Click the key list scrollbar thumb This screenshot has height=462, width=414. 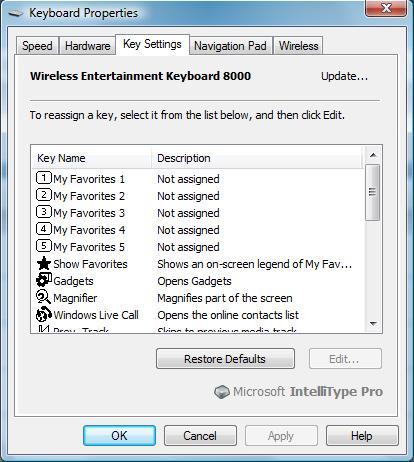tap(373, 192)
